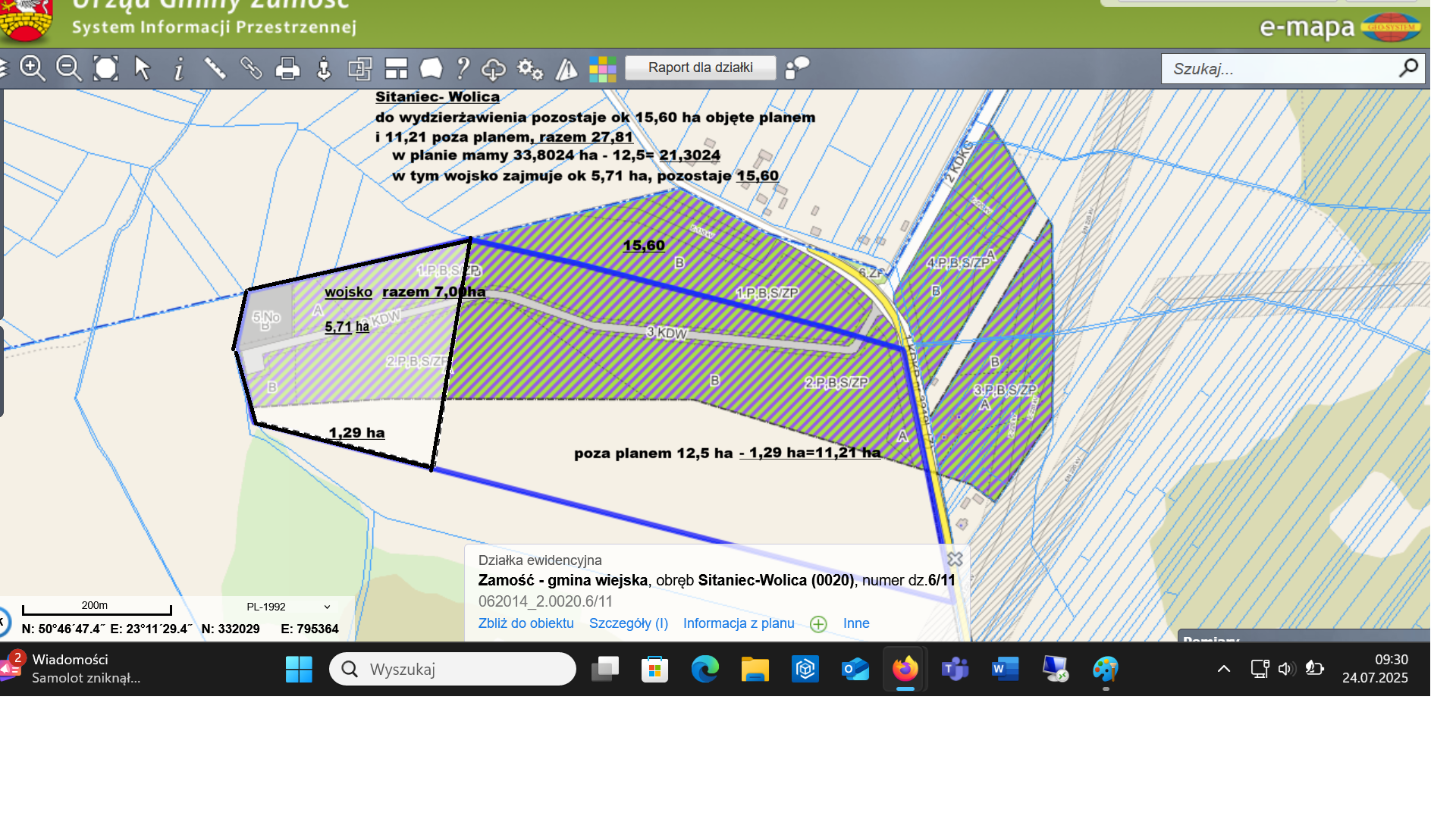
Task: Open the gears settings icon
Action: 530,69
